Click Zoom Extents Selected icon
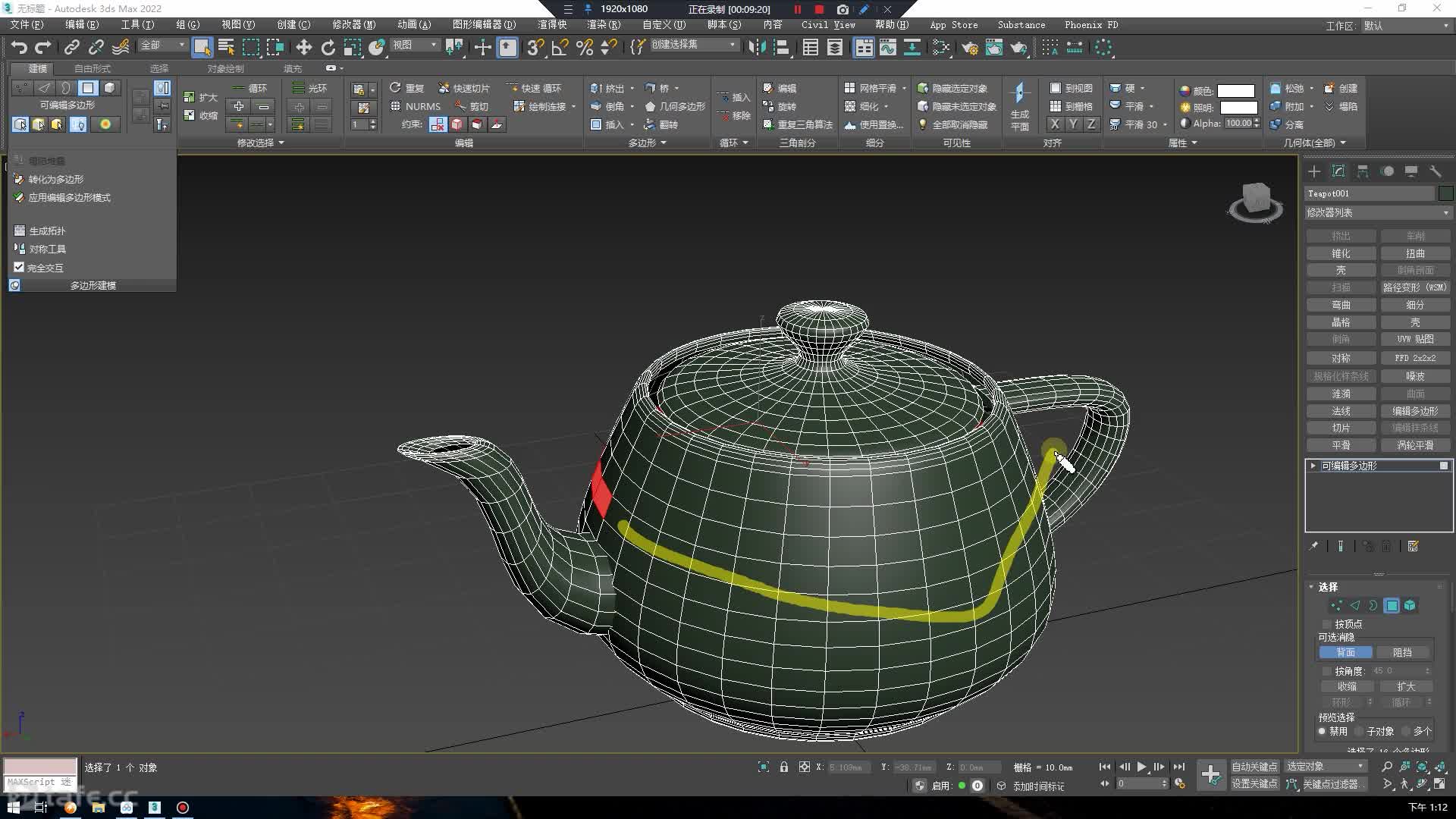Image resolution: width=1456 pixels, height=819 pixels. (1423, 767)
